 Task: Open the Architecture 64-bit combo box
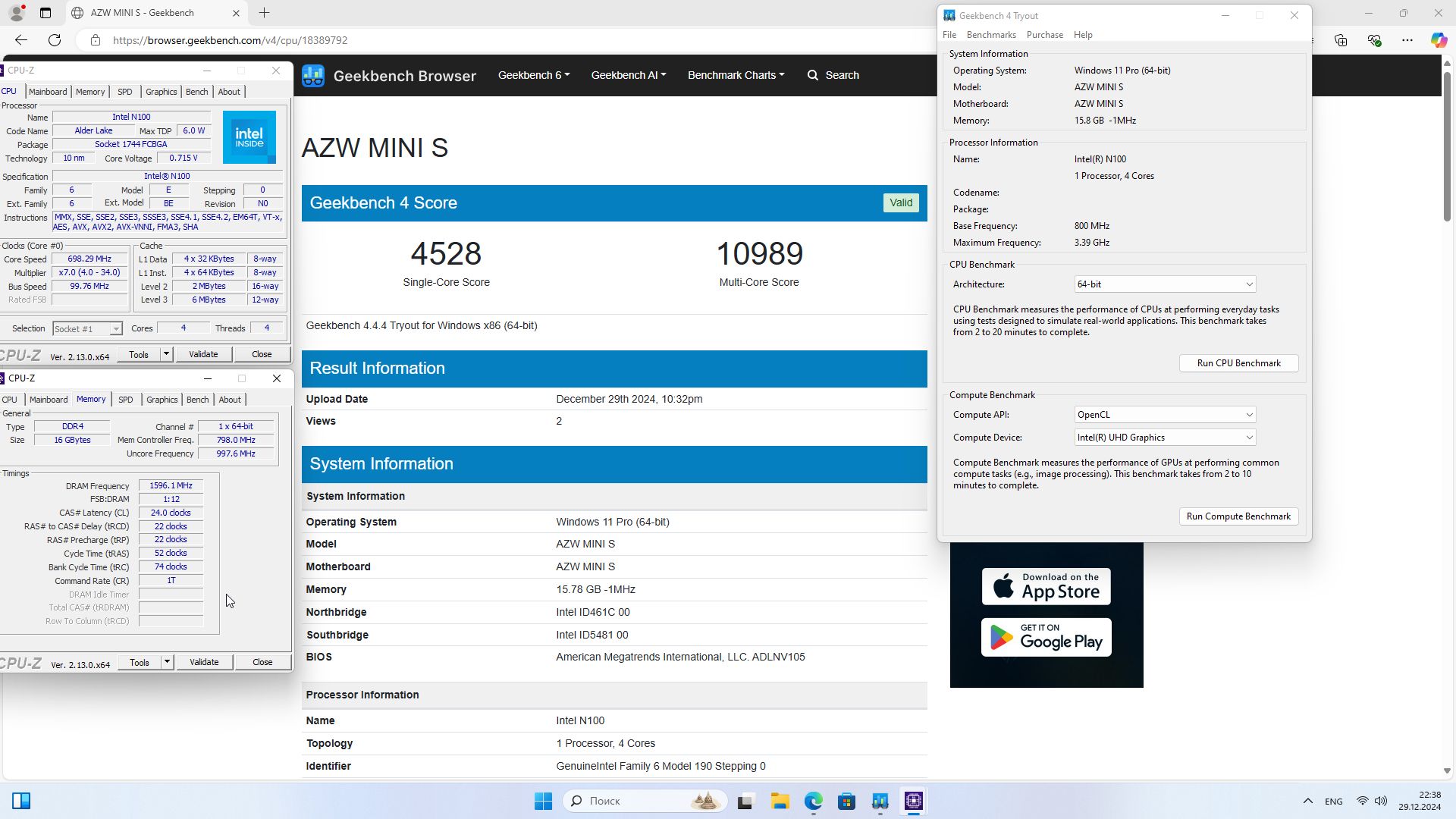coord(1165,284)
